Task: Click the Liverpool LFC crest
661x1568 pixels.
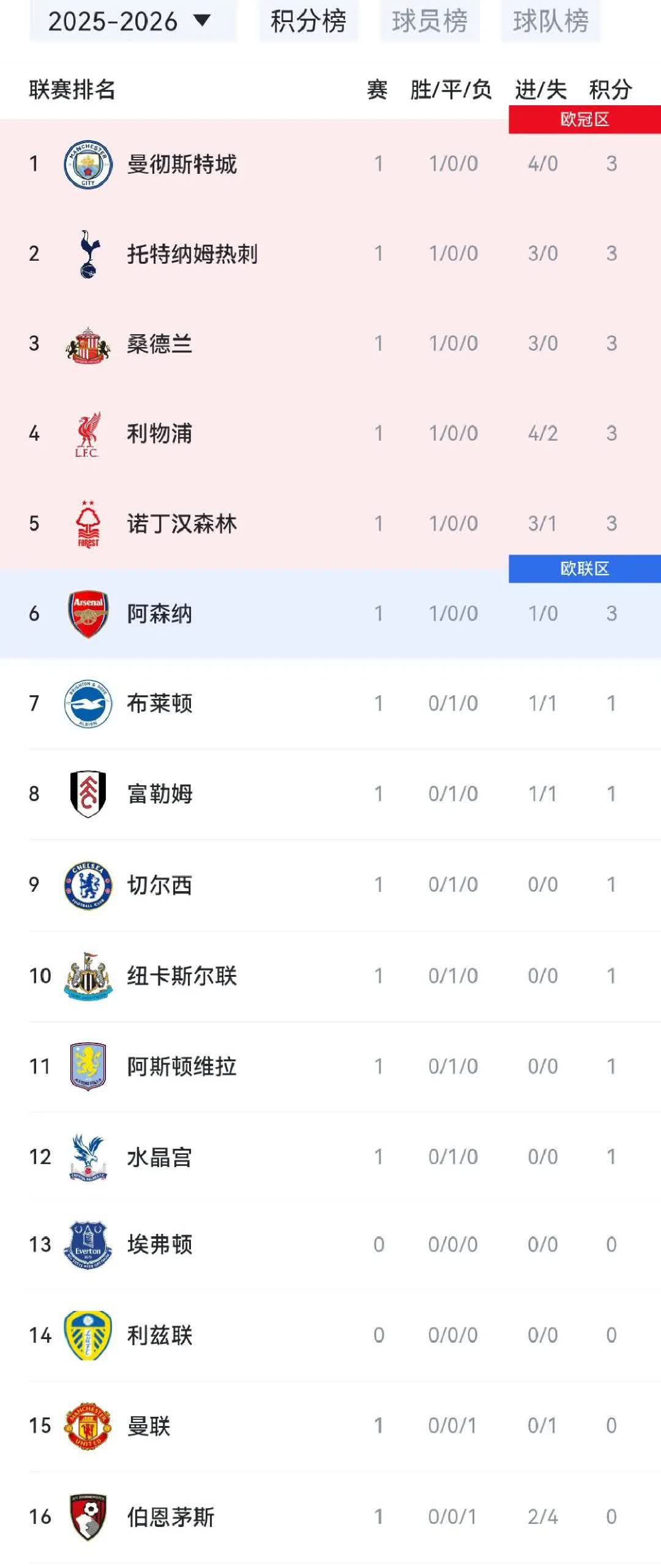Action: [88, 434]
